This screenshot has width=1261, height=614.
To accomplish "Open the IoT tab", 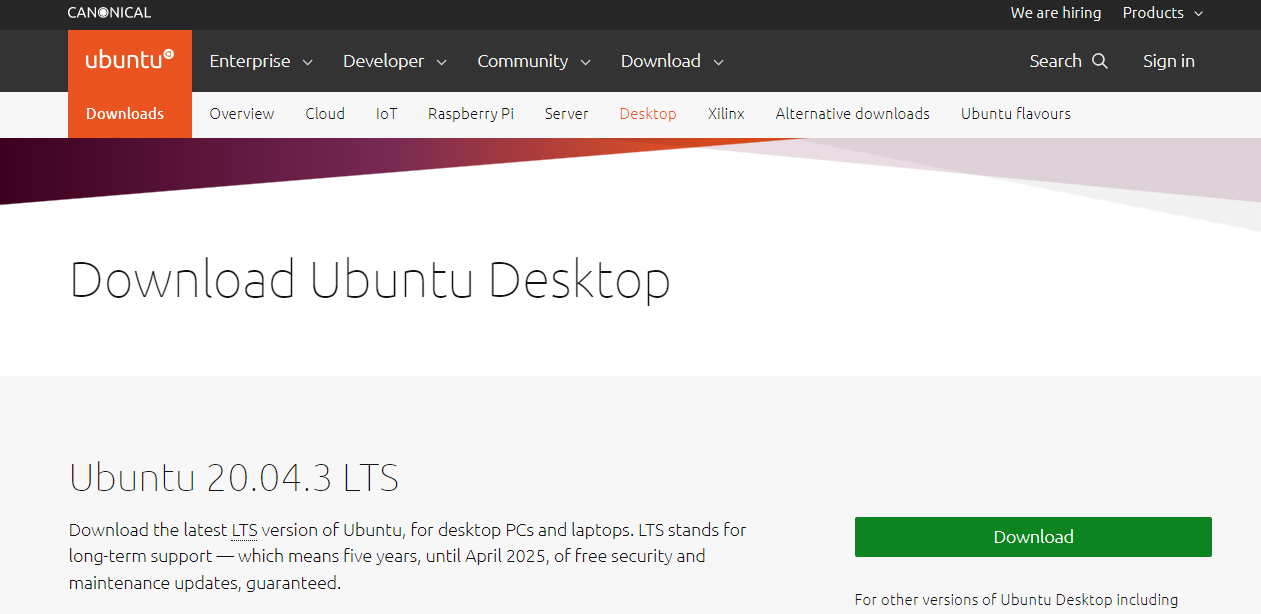I will pyautogui.click(x=387, y=114).
